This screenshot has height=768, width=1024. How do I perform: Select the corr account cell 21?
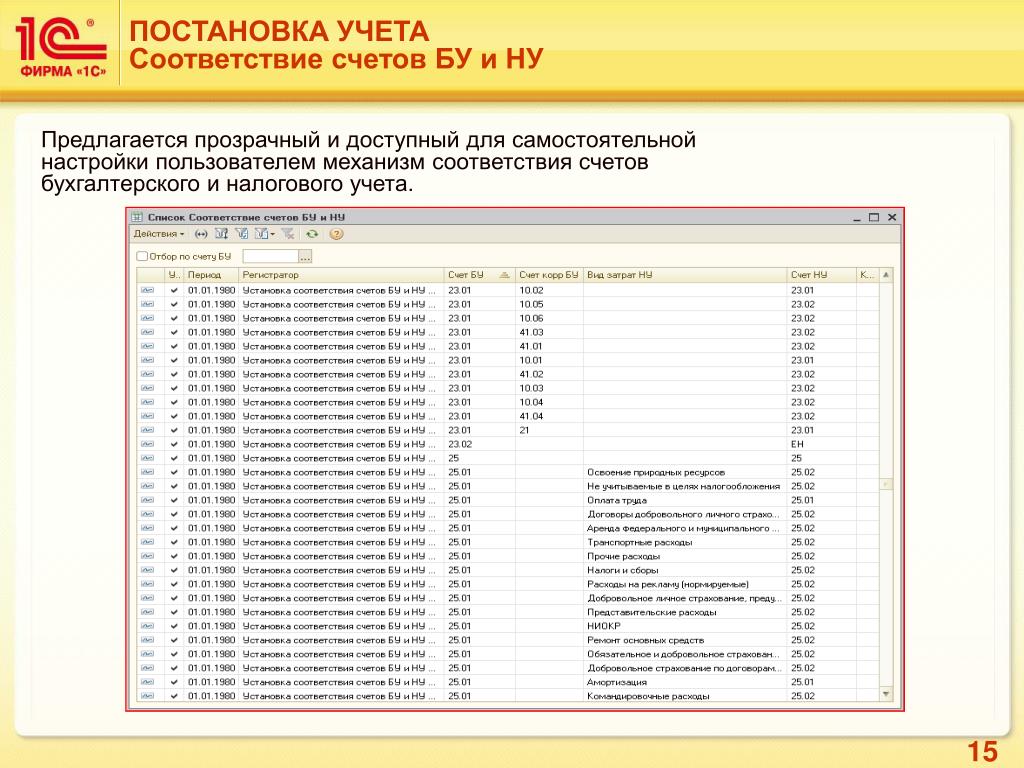549,430
